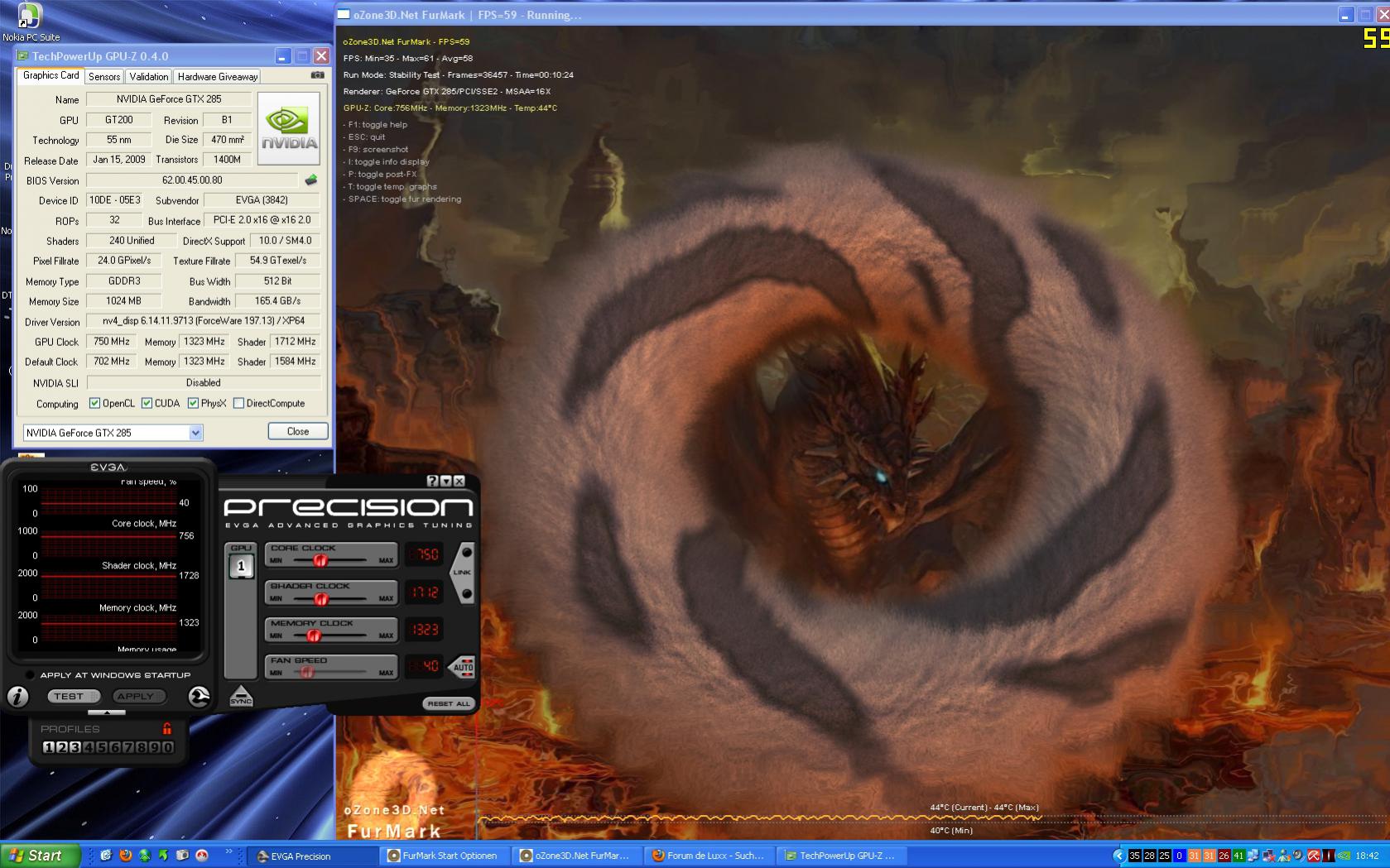Switch to oZone3D.Net FurMark taskbar item
The width and height of the screenshot is (1390, 868).
click(x=577, y=856)
